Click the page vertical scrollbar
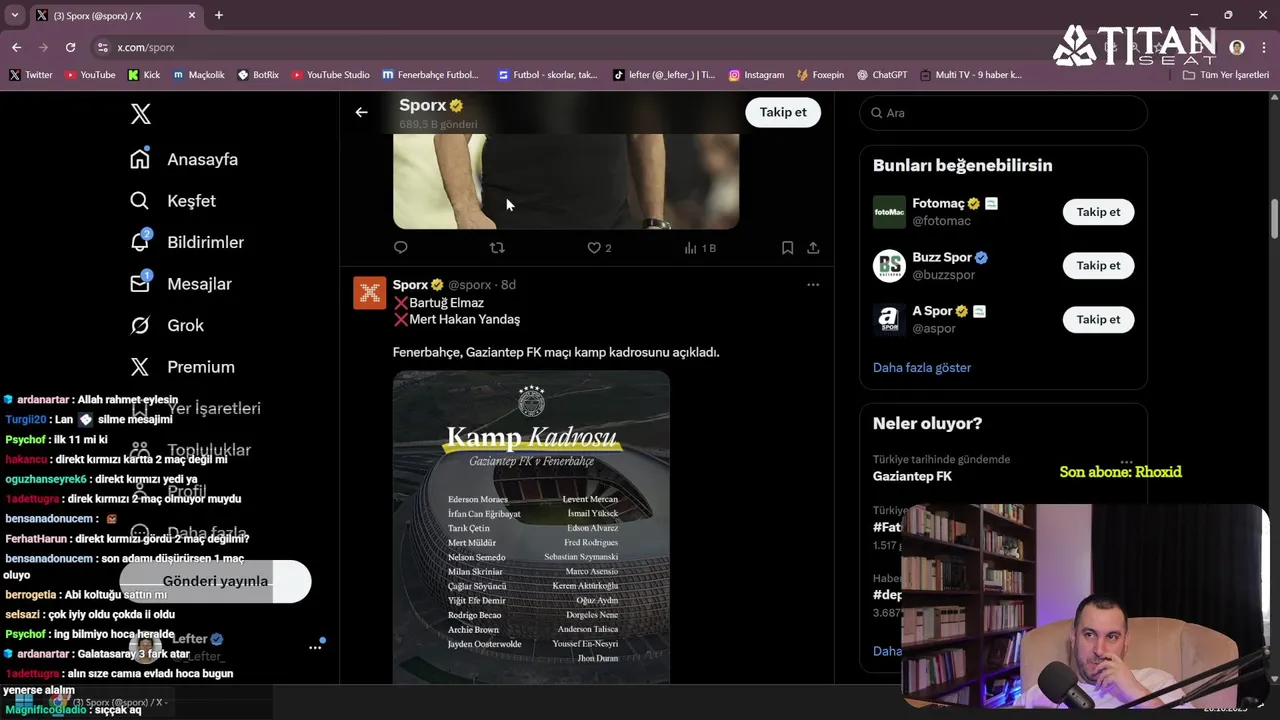This screenshot has height=720, width=1280. (1274, 218)
